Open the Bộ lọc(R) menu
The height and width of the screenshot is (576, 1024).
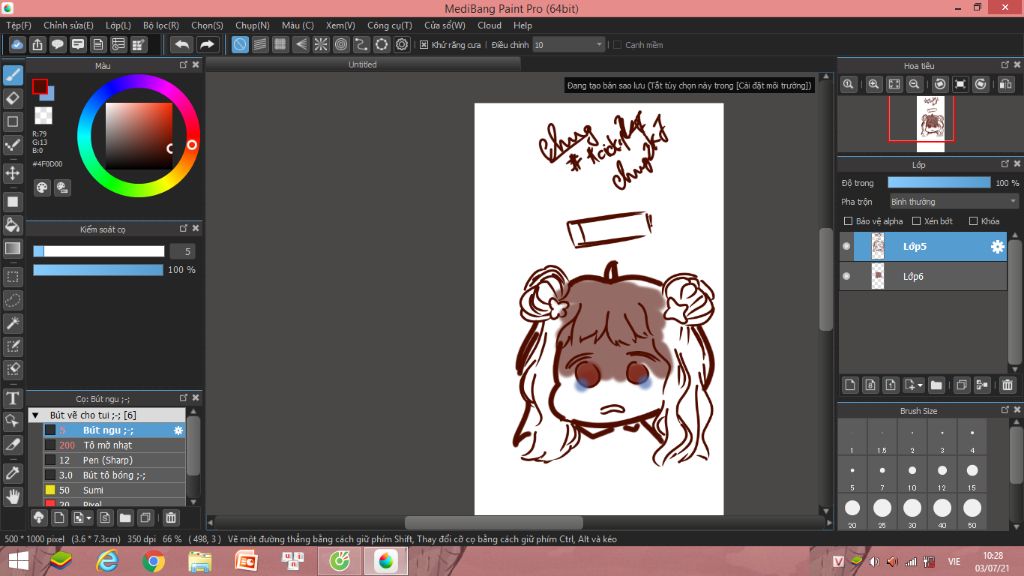point(161,25)
